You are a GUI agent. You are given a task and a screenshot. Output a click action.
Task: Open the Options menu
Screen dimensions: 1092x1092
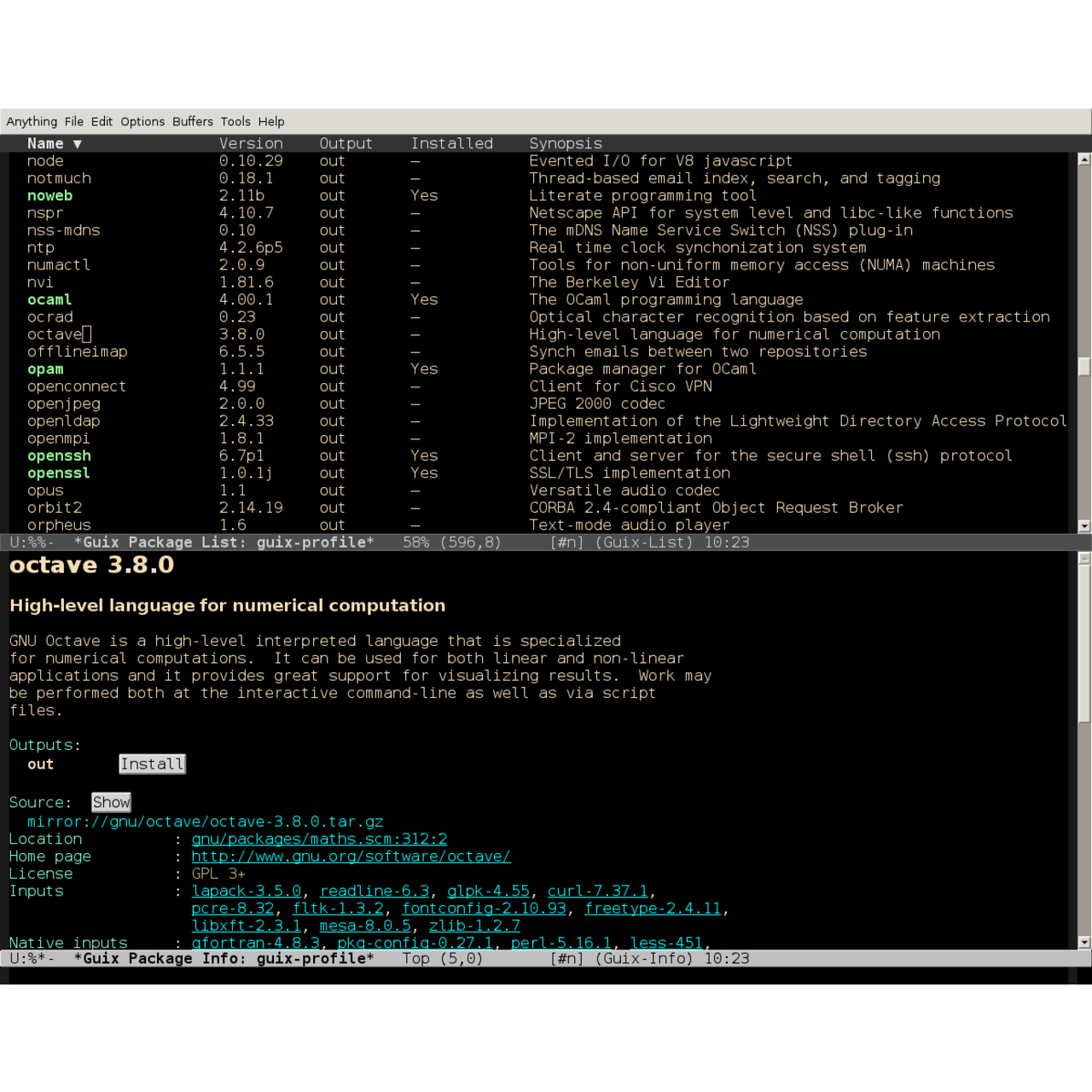pos(142,121)
